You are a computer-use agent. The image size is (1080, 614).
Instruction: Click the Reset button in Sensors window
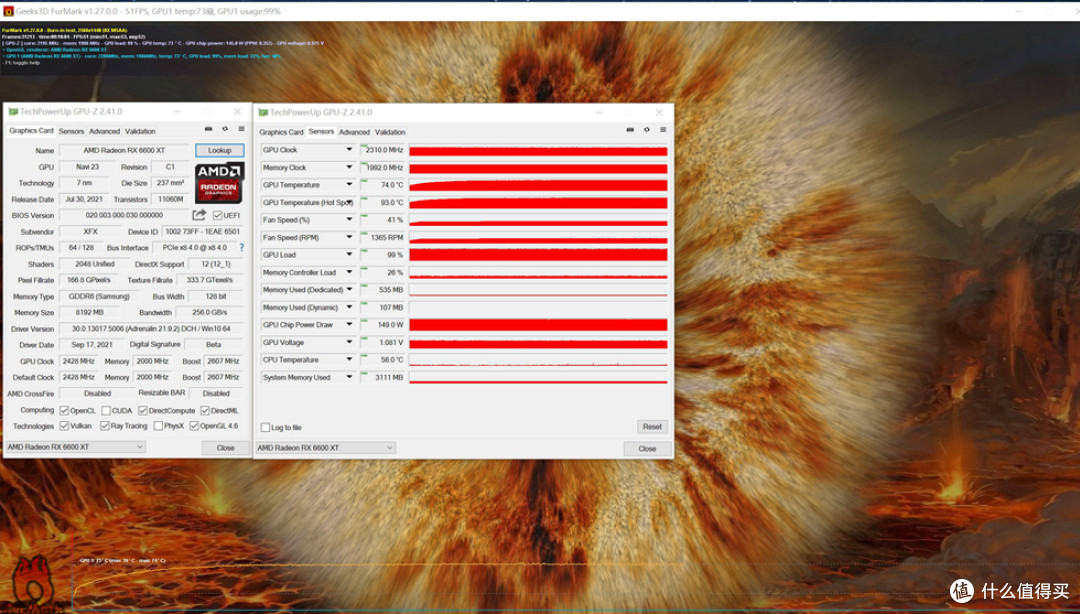(652, 427)
